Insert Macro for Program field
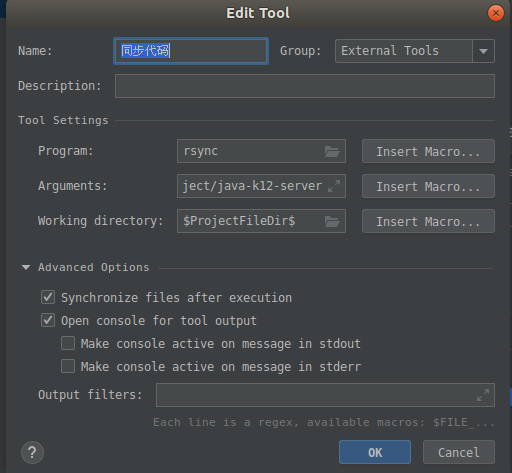The image size is (512, 473). point(428,151)
